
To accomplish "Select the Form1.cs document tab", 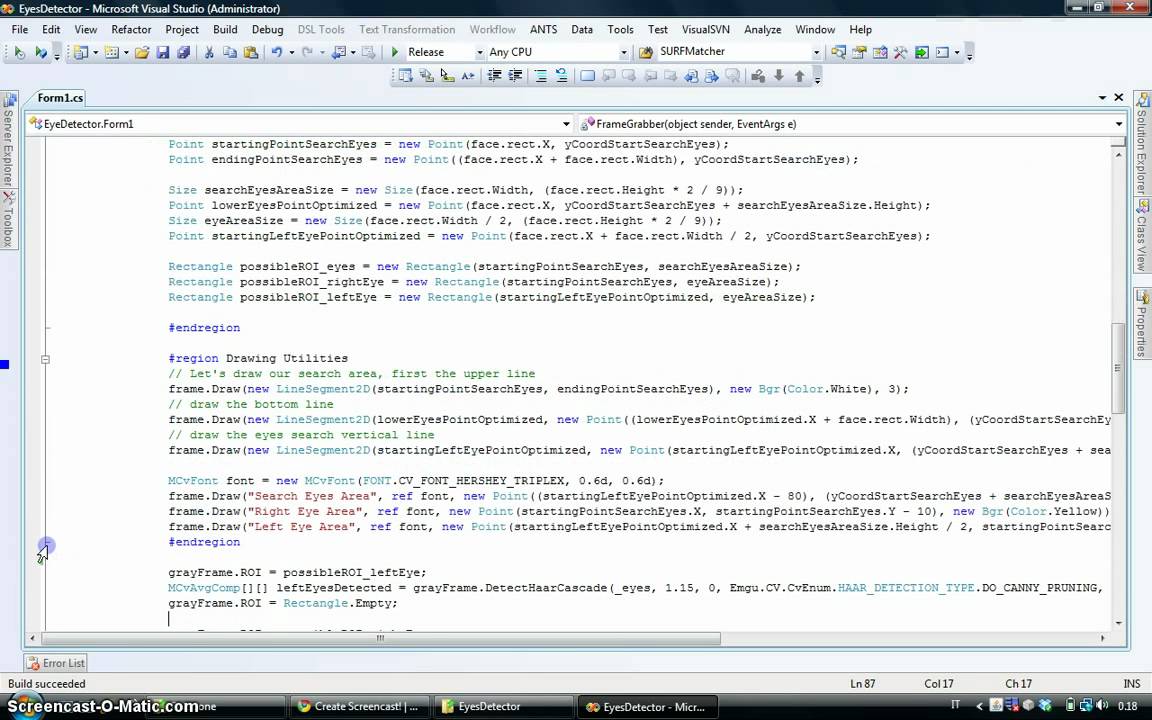I will tap(60, 98).
